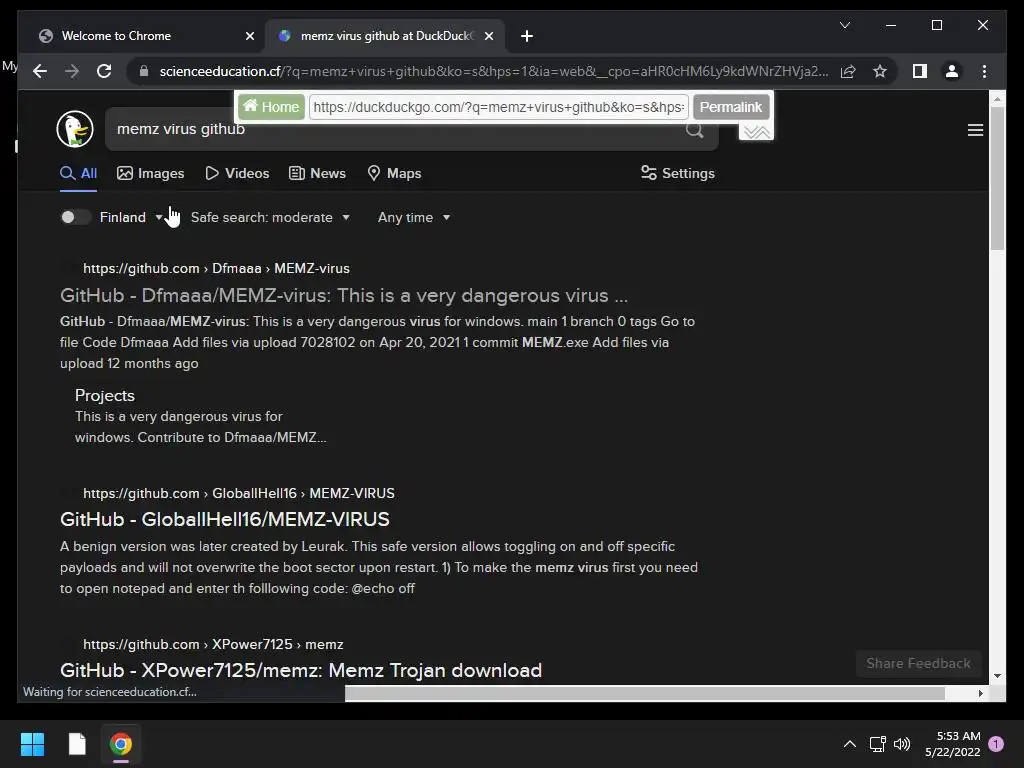Screen dimensions: 1024x768
Task: Open a new tab with plus button
Action: [x=527, y=36]
